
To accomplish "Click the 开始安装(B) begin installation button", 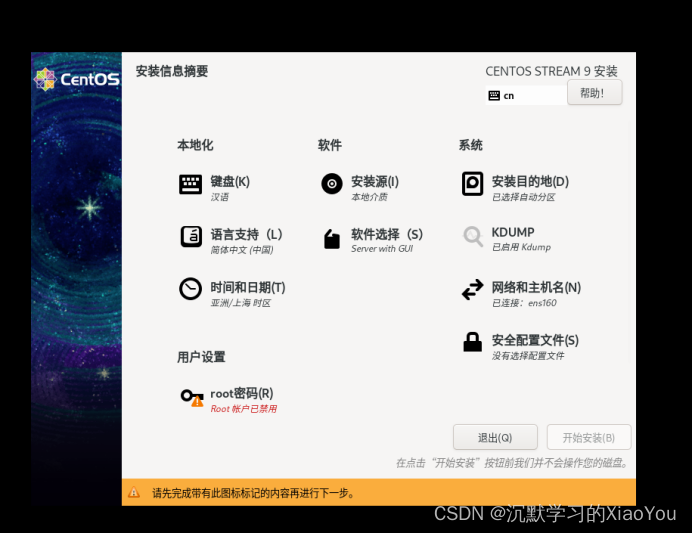I will (589, 437).
